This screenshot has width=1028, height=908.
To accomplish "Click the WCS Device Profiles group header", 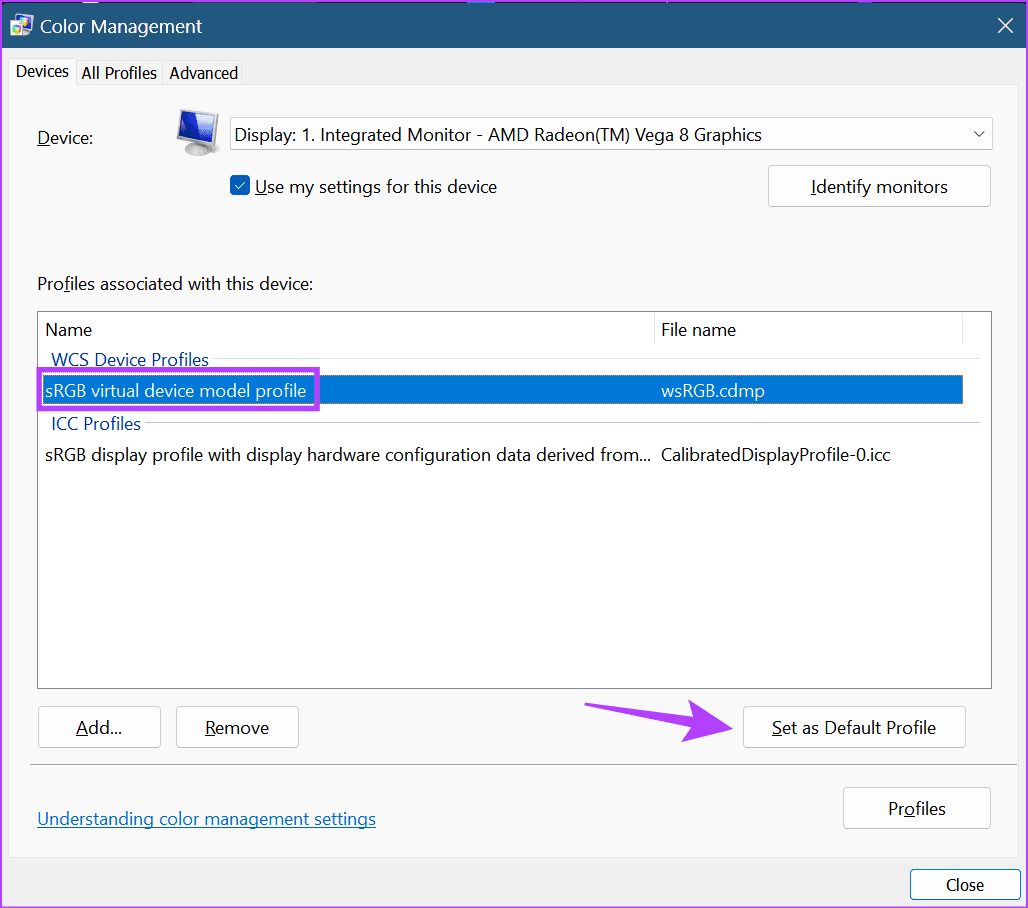I will (130, 360).
